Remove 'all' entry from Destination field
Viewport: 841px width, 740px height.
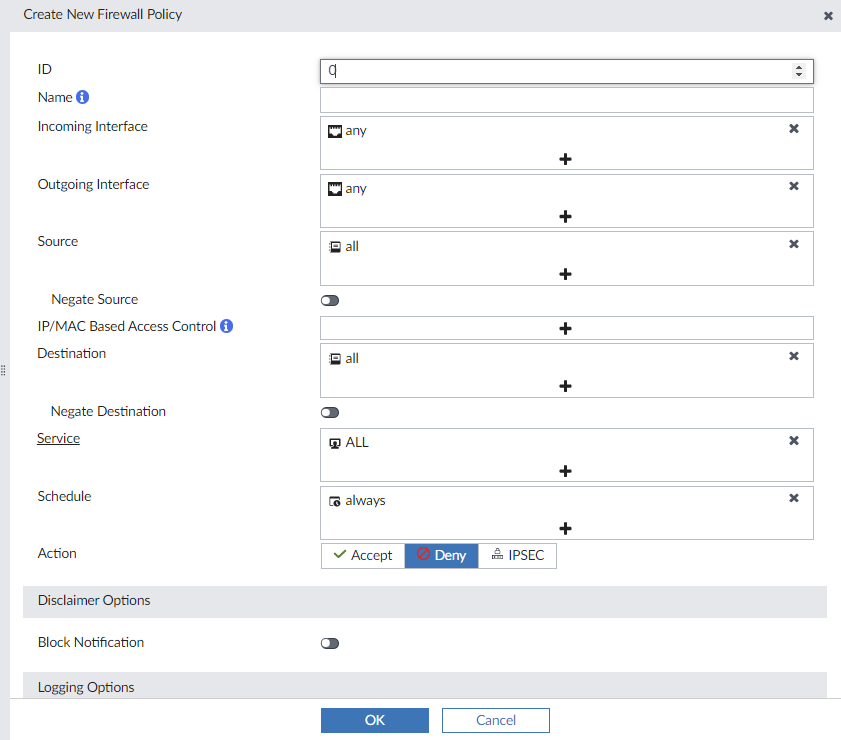point(794,356)
